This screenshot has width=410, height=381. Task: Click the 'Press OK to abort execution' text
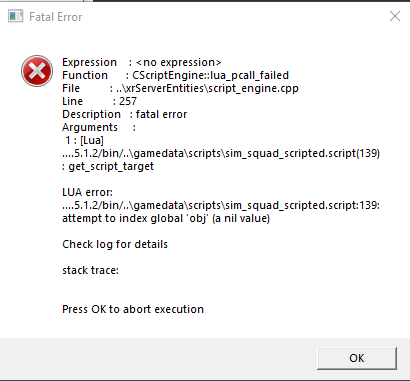[x=133, y=309]
